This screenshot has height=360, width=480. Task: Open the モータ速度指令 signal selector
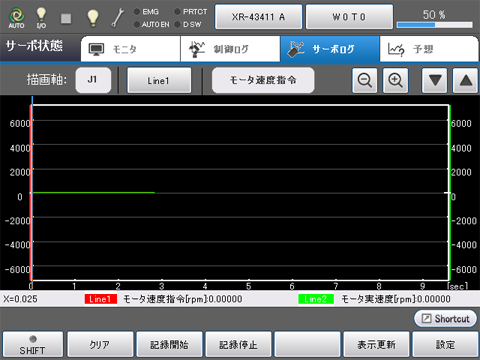pos(263,80)
